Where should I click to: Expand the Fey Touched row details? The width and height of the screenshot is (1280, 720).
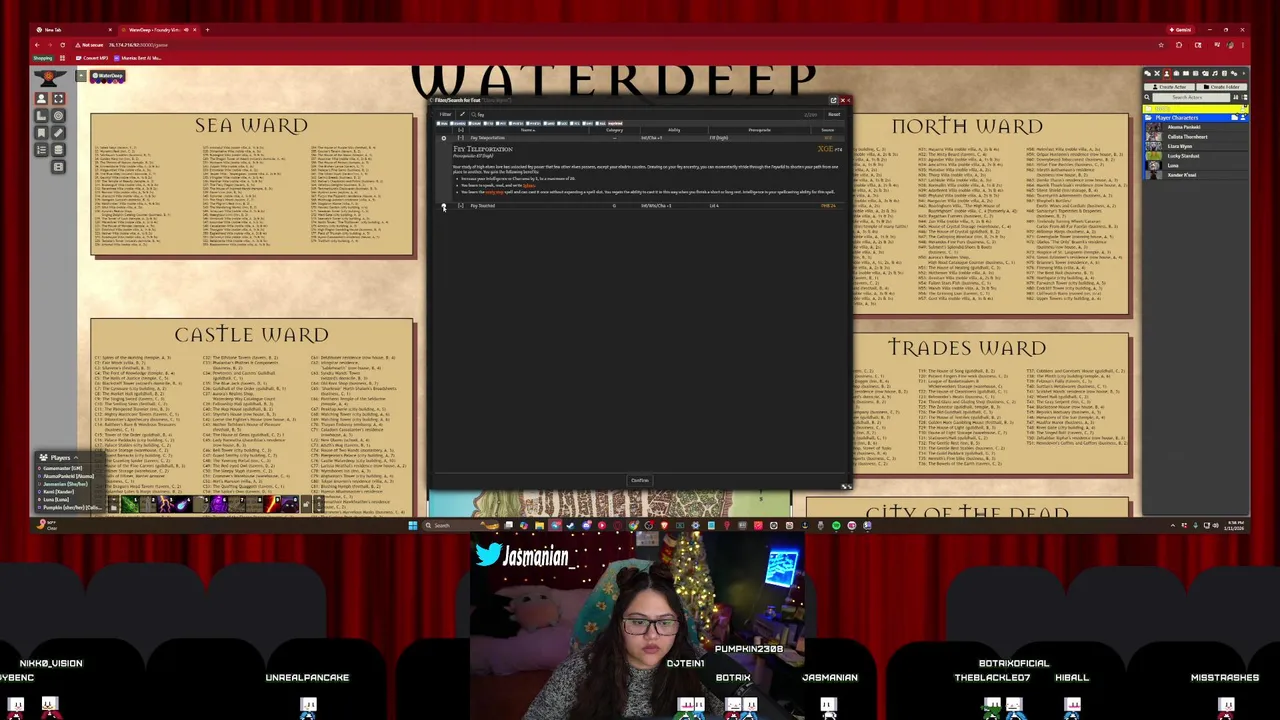click(461, 206)
